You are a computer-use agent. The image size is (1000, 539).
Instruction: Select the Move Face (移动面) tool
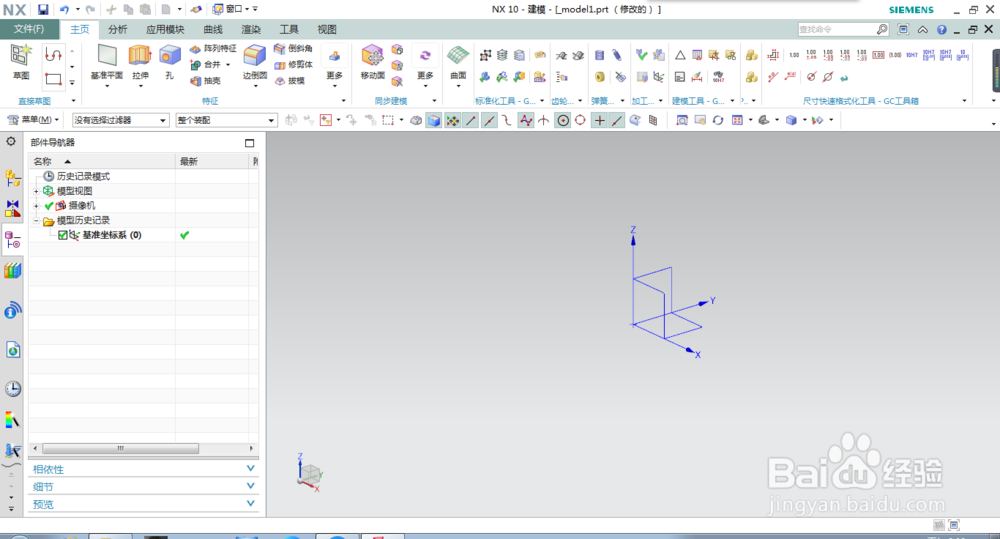click(x=372, y=63)
